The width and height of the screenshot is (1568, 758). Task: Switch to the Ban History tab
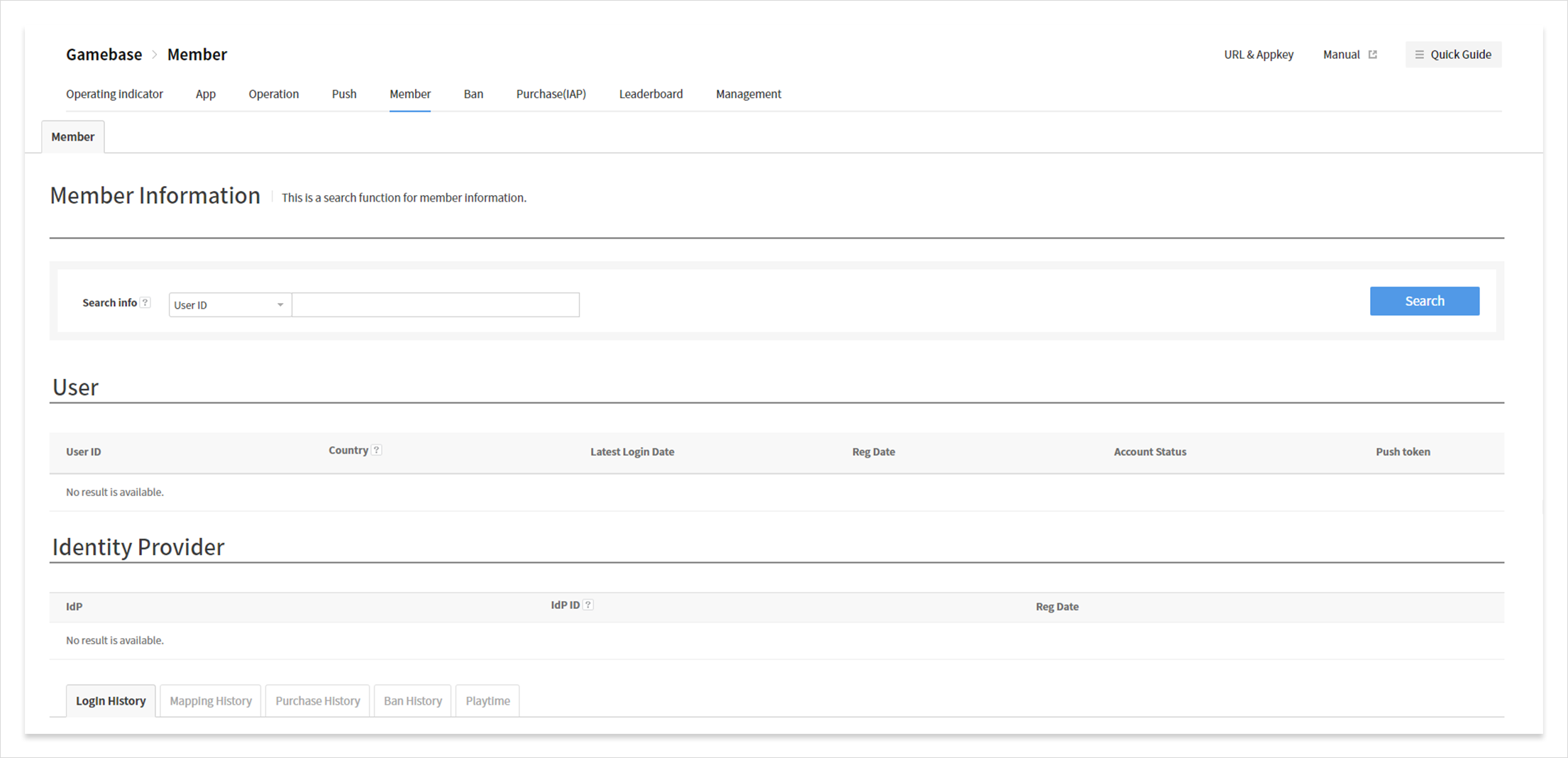[413, 701]
